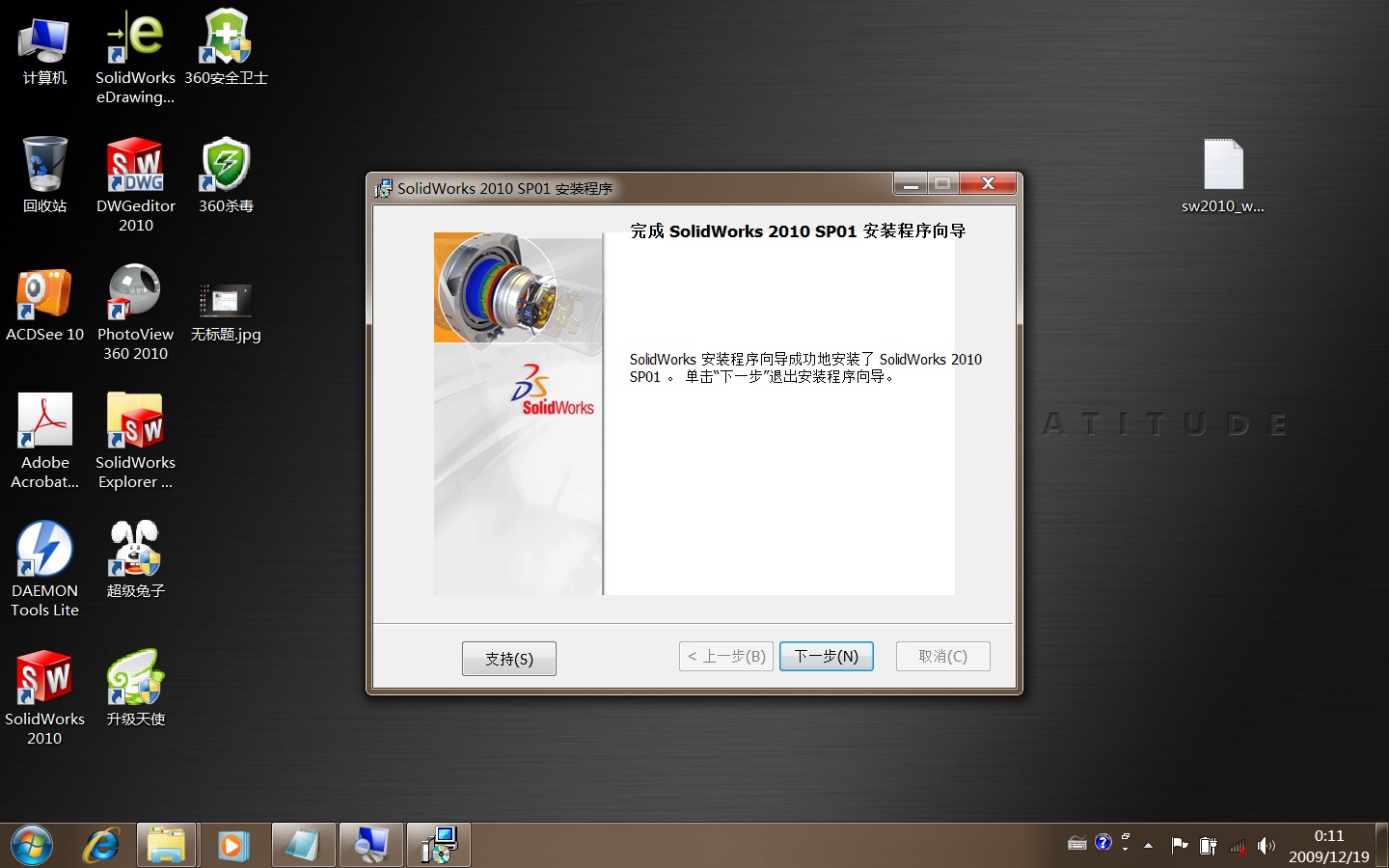Click the title text SolidWorks 2010 SP01 安装程序
Viewport: 1389px width, 868px height.
pyautogui.click(x=504, y=189)
